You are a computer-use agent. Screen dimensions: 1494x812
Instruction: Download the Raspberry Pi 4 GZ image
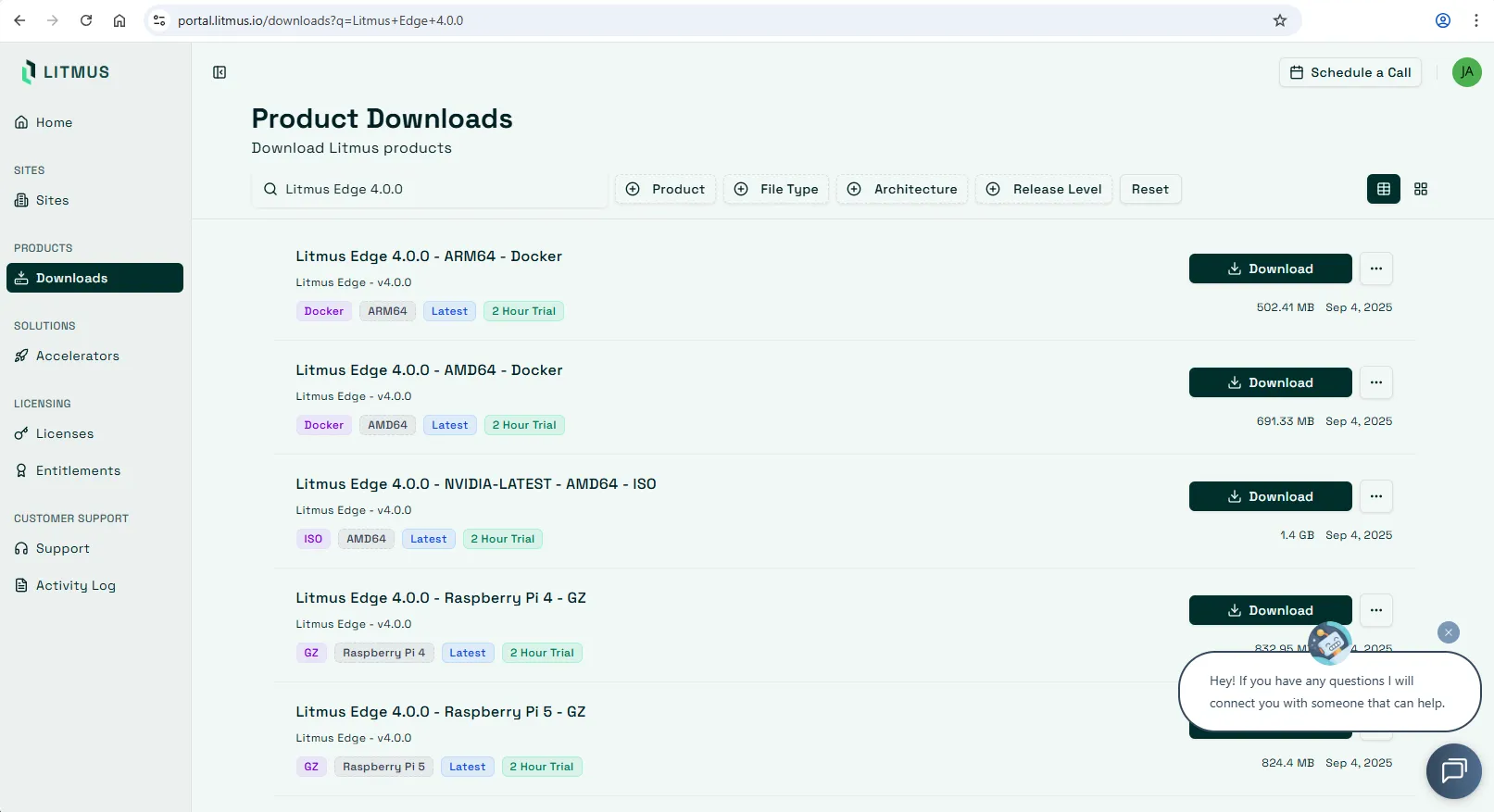[x=1271, y=610]
